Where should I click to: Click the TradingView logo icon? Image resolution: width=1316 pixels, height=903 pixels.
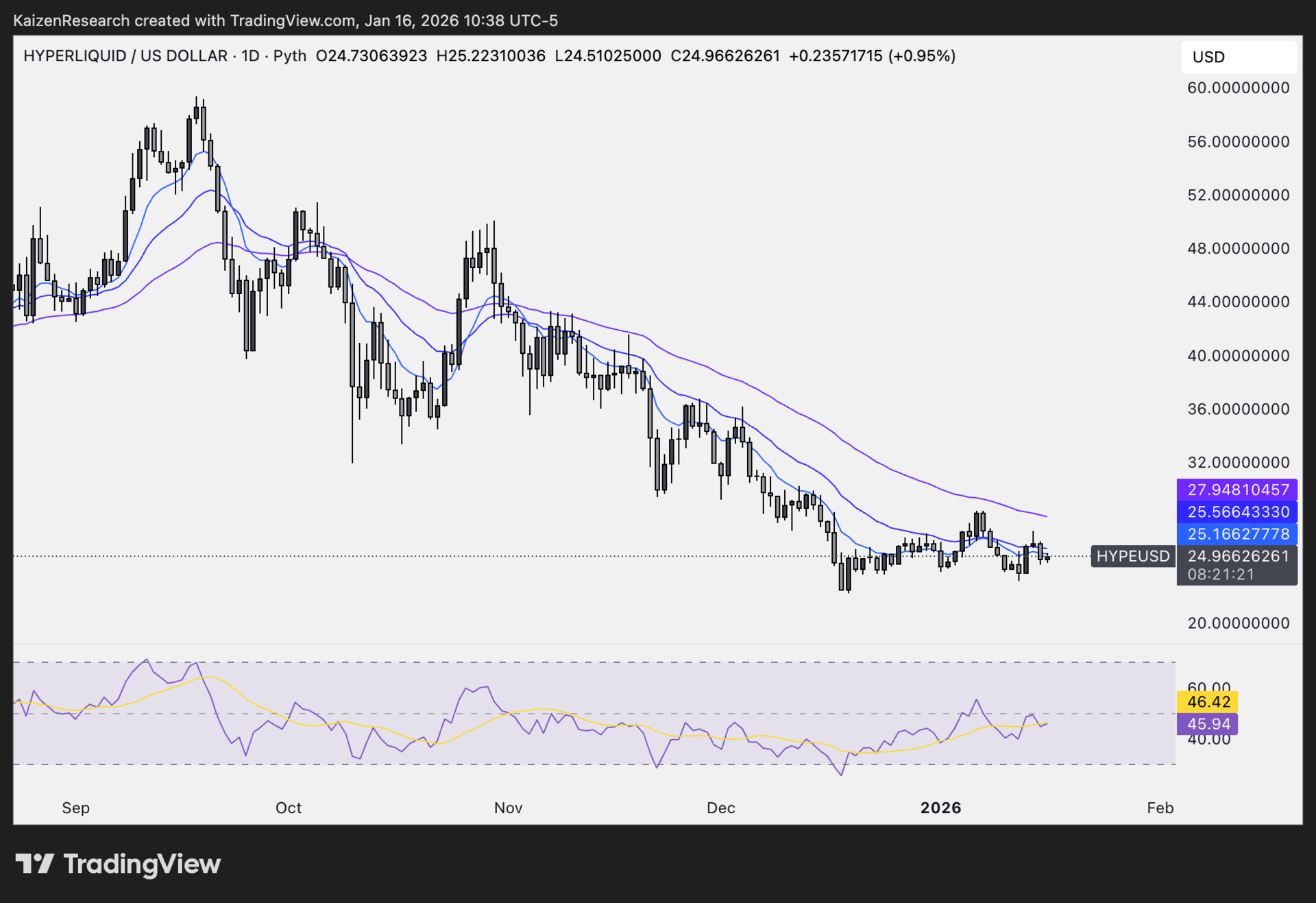click(x=34, y=863)
